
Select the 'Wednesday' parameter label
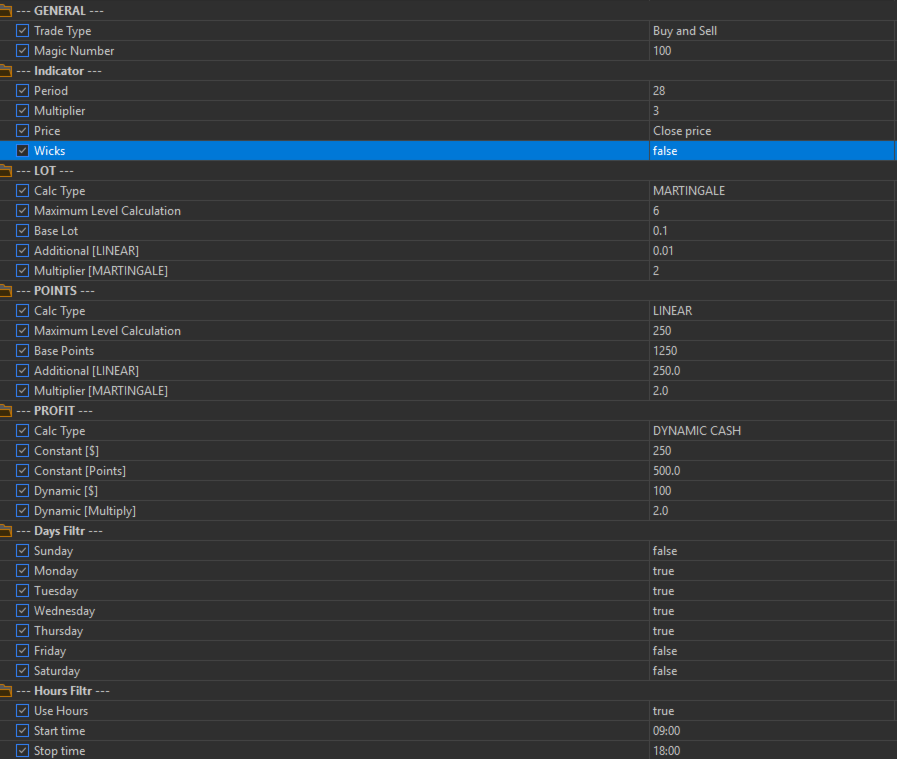tap(65, 611)
